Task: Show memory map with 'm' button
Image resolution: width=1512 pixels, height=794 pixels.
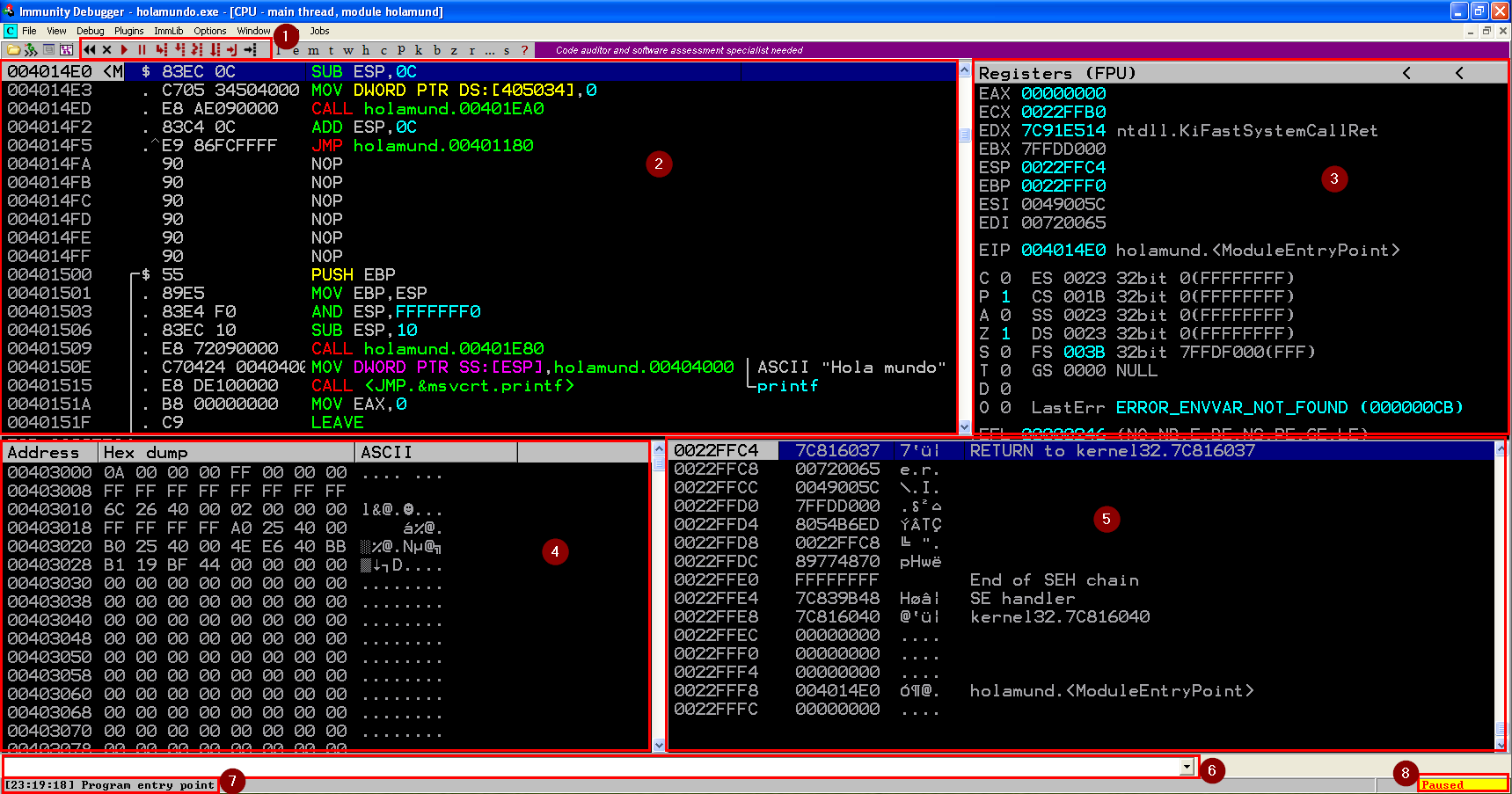Action: (x=314, y=50)
